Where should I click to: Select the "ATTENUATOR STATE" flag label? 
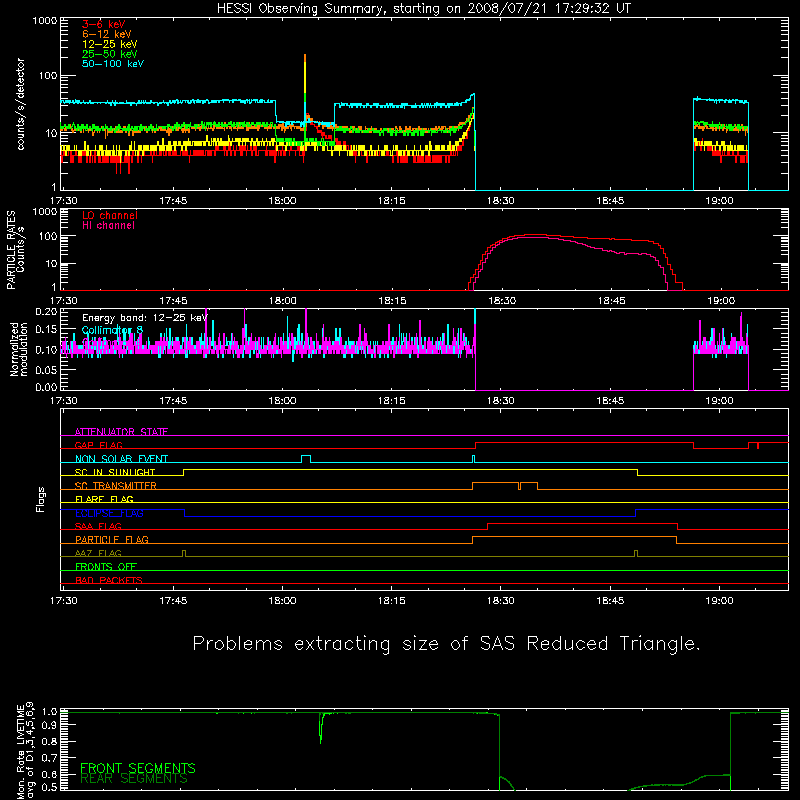(121, 432)
